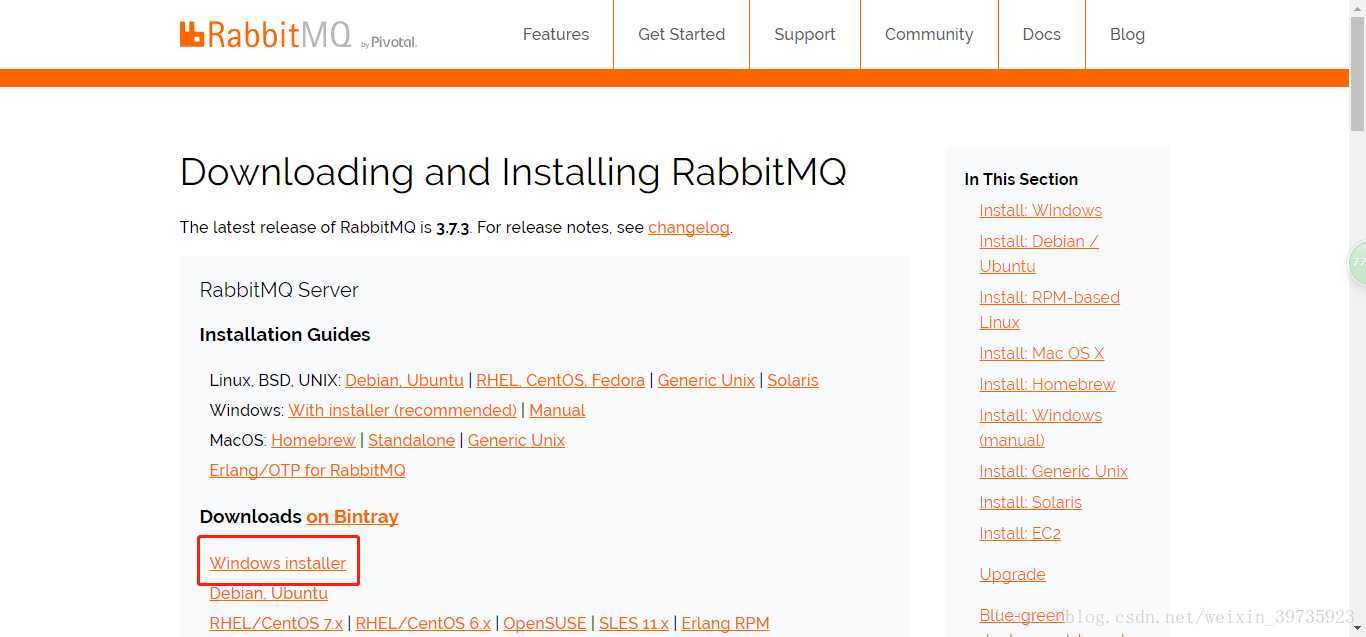Open With installer (recommended) link
Screen dimensions: 1366x637
click(403, 410)
